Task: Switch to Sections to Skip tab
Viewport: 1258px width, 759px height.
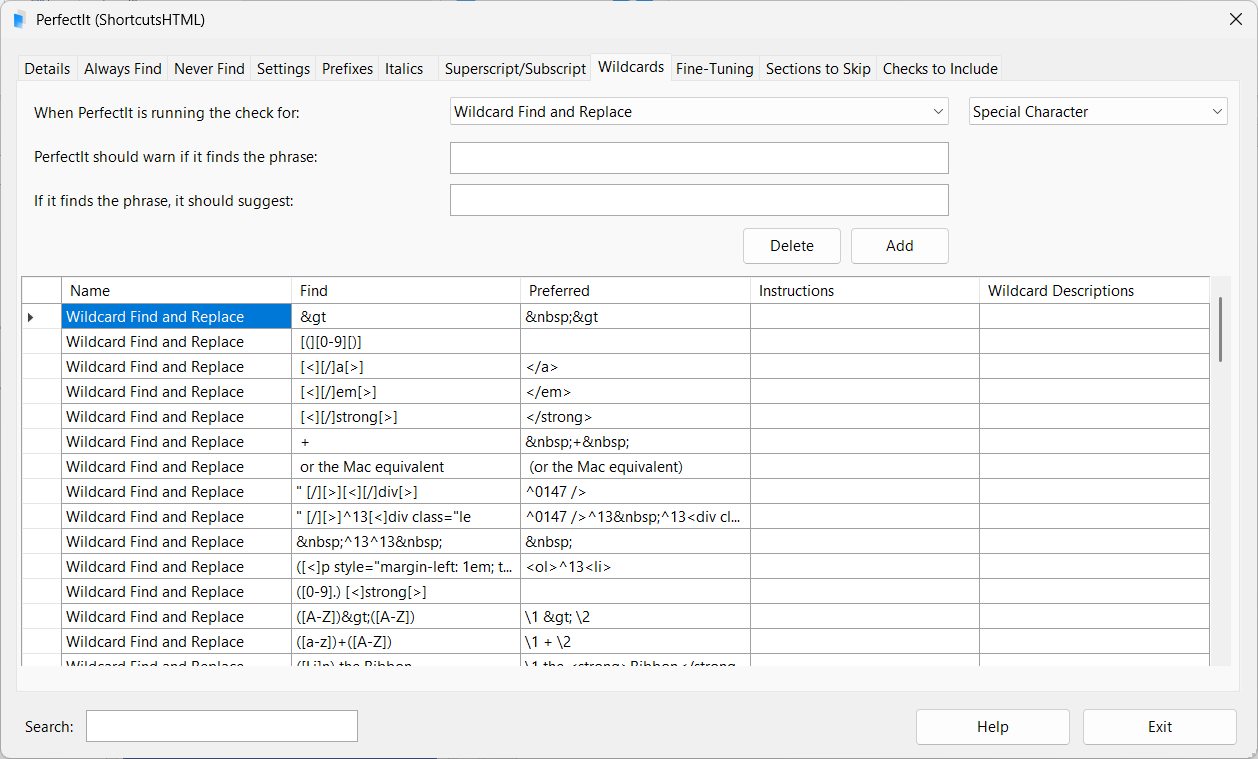Action: (818, 69)
